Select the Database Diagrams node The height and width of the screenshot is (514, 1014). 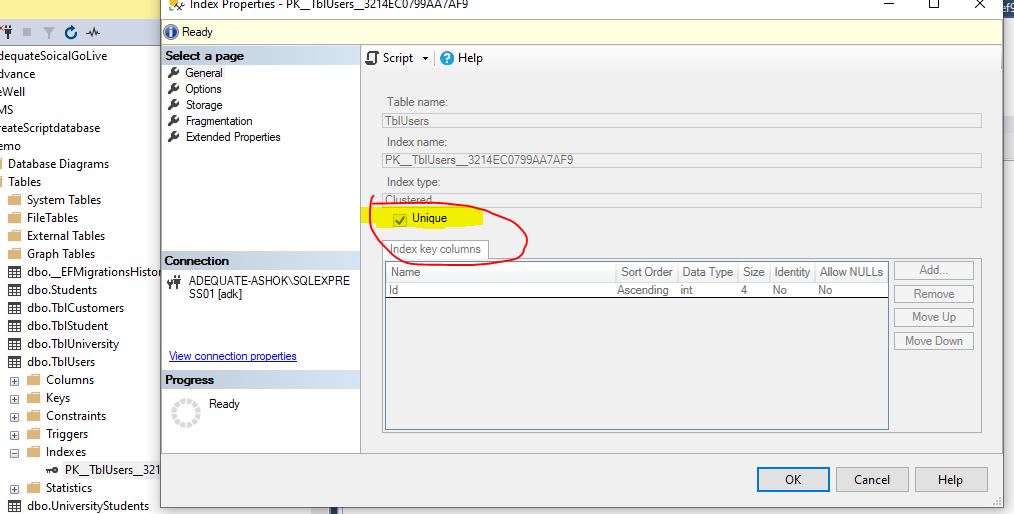tap(58, 164)
